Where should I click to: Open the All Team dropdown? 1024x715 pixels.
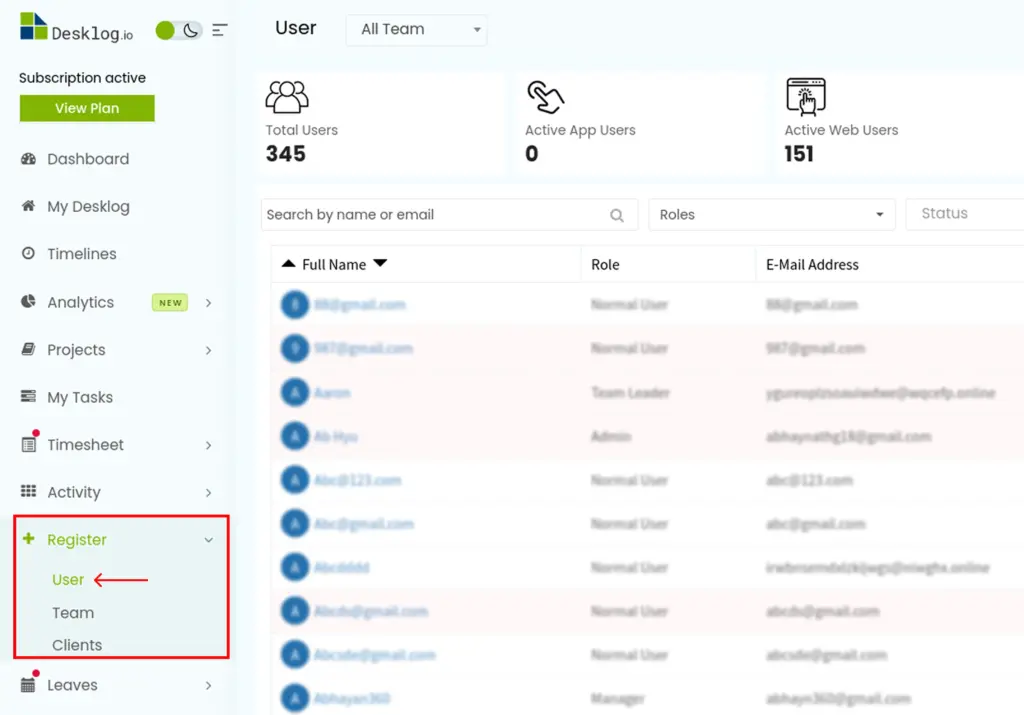point(416,30)
